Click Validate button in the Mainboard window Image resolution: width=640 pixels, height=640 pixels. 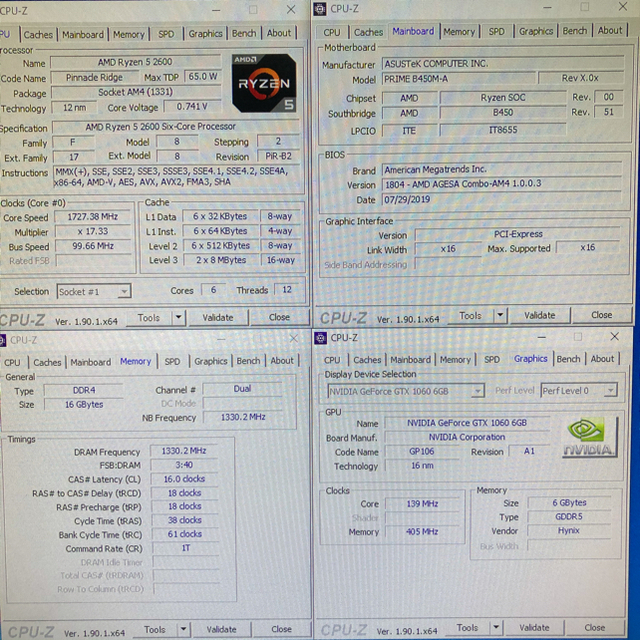click(x=540, y=315)
